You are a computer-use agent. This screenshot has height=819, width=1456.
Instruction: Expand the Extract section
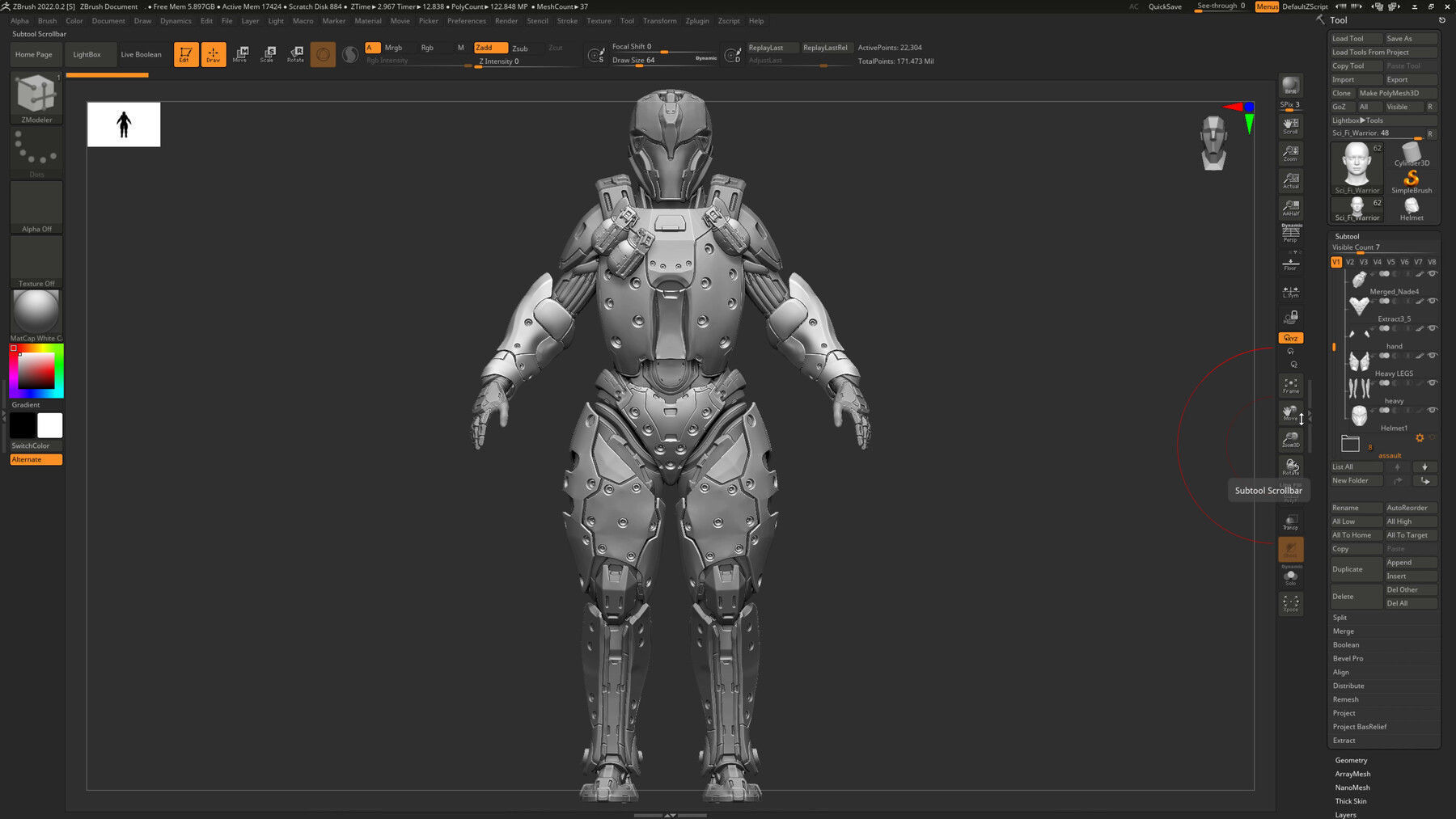pos(1344,741)
